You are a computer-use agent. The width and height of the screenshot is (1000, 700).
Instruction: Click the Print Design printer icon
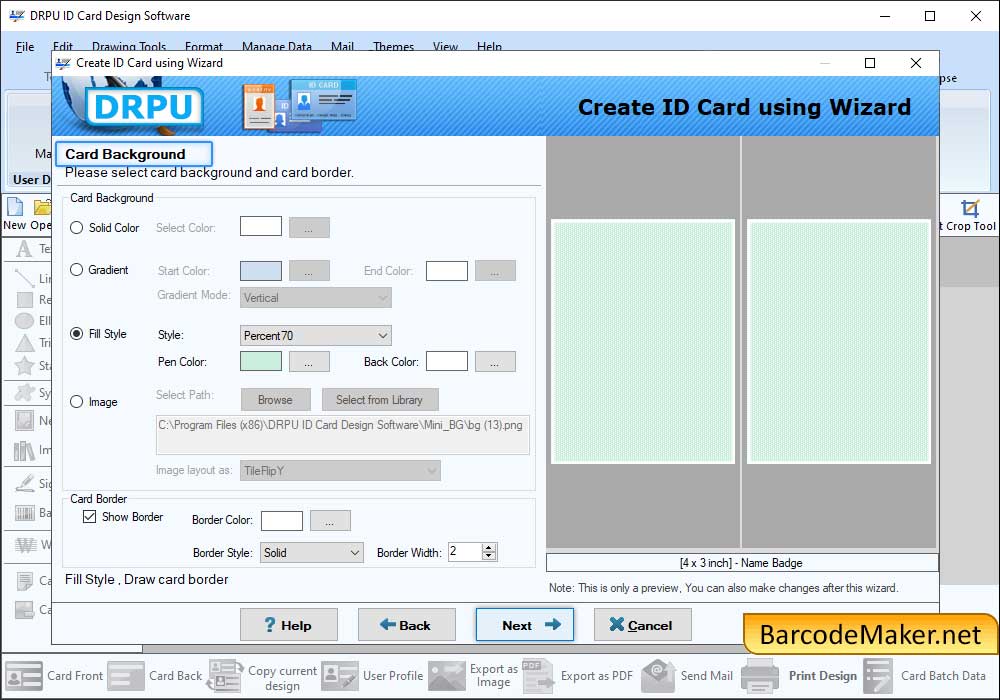760,676
